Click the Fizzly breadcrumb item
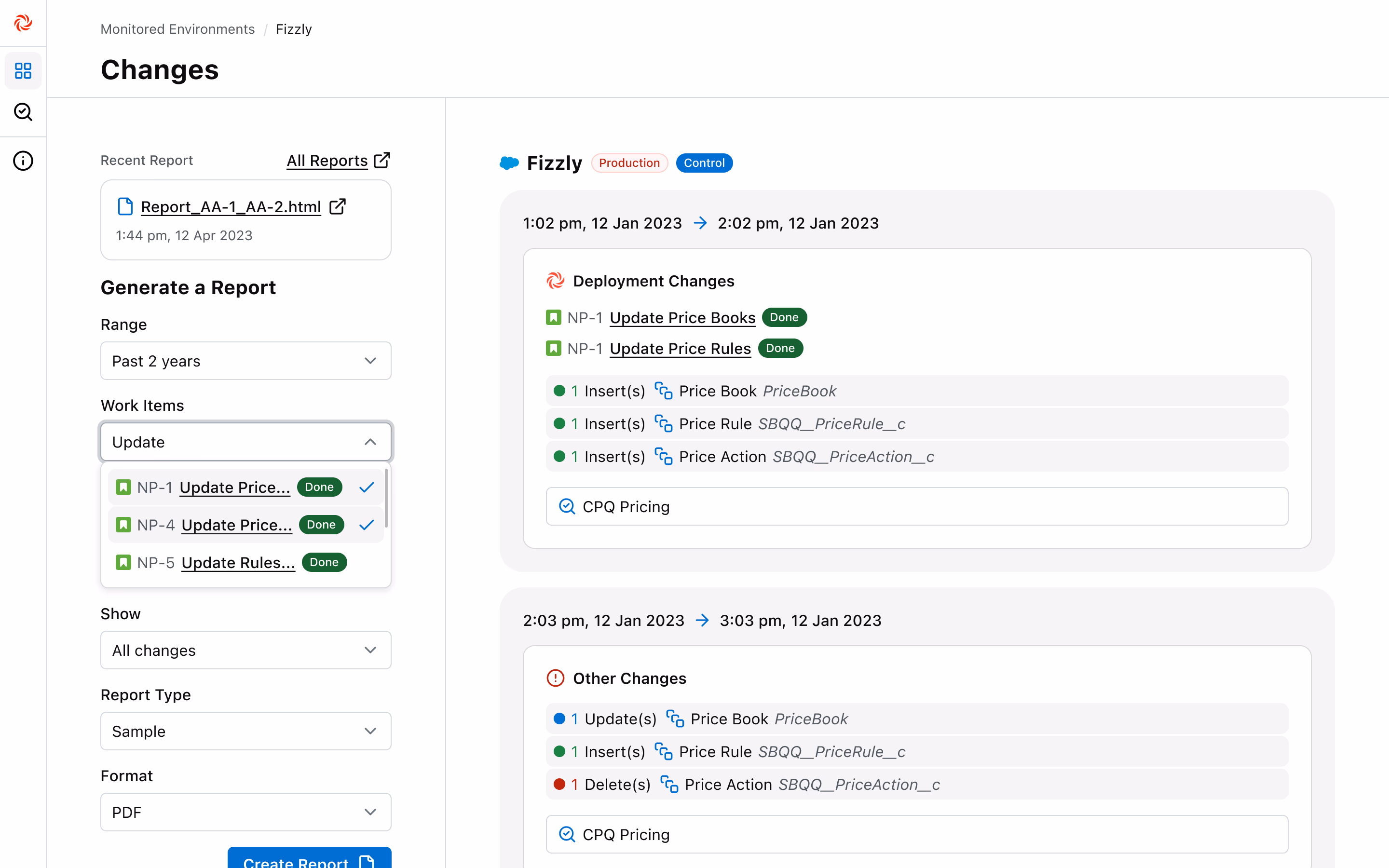Viewport: 1389px width, 868px height. (294, 29)
